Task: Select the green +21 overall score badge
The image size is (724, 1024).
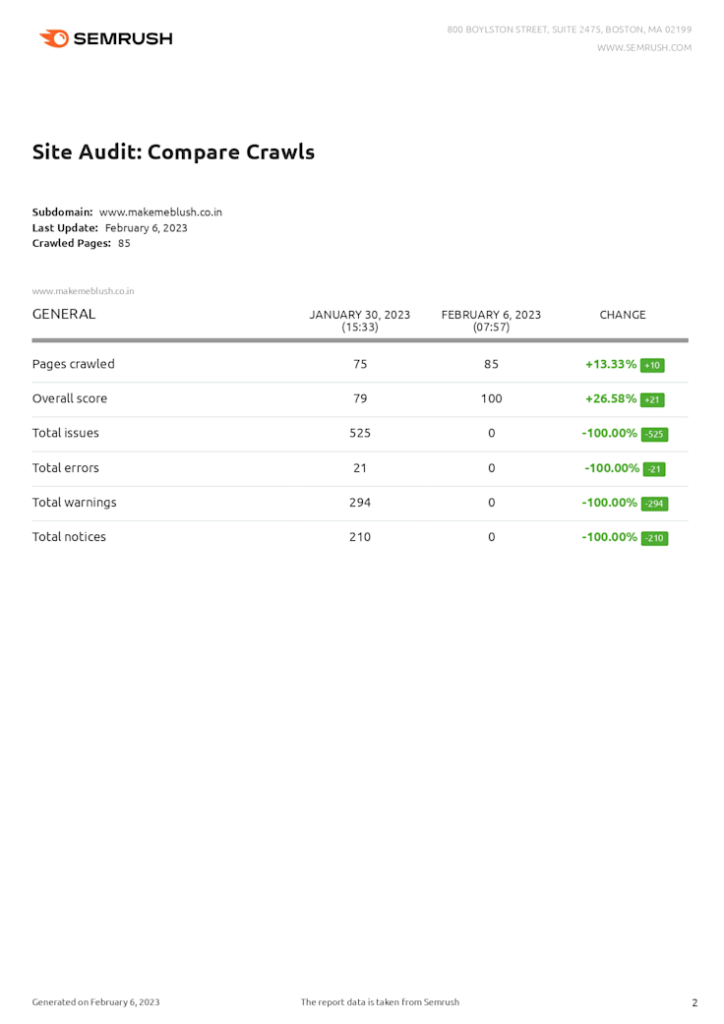Action: pos(652,400)
